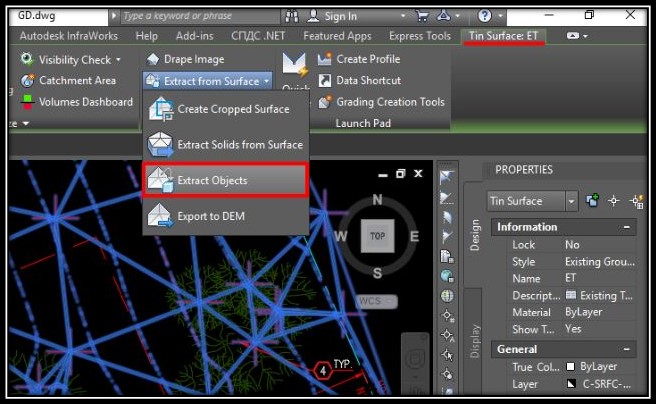The image size is (656, 404).
Task: Click West compass letter on ViewCube
Action: click(x=341, y=236)
